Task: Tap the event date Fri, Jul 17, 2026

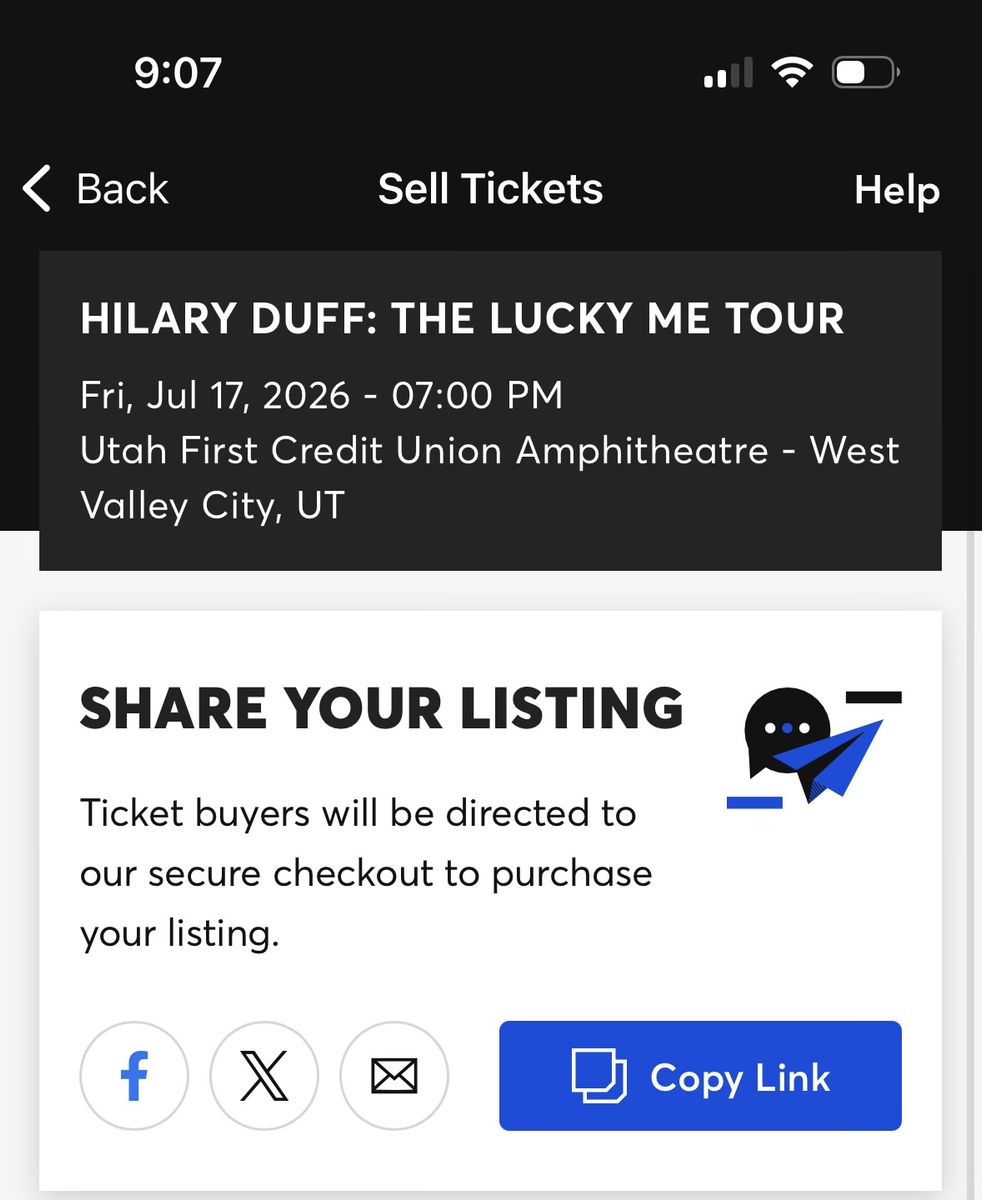Action: [x=215, y=395]
